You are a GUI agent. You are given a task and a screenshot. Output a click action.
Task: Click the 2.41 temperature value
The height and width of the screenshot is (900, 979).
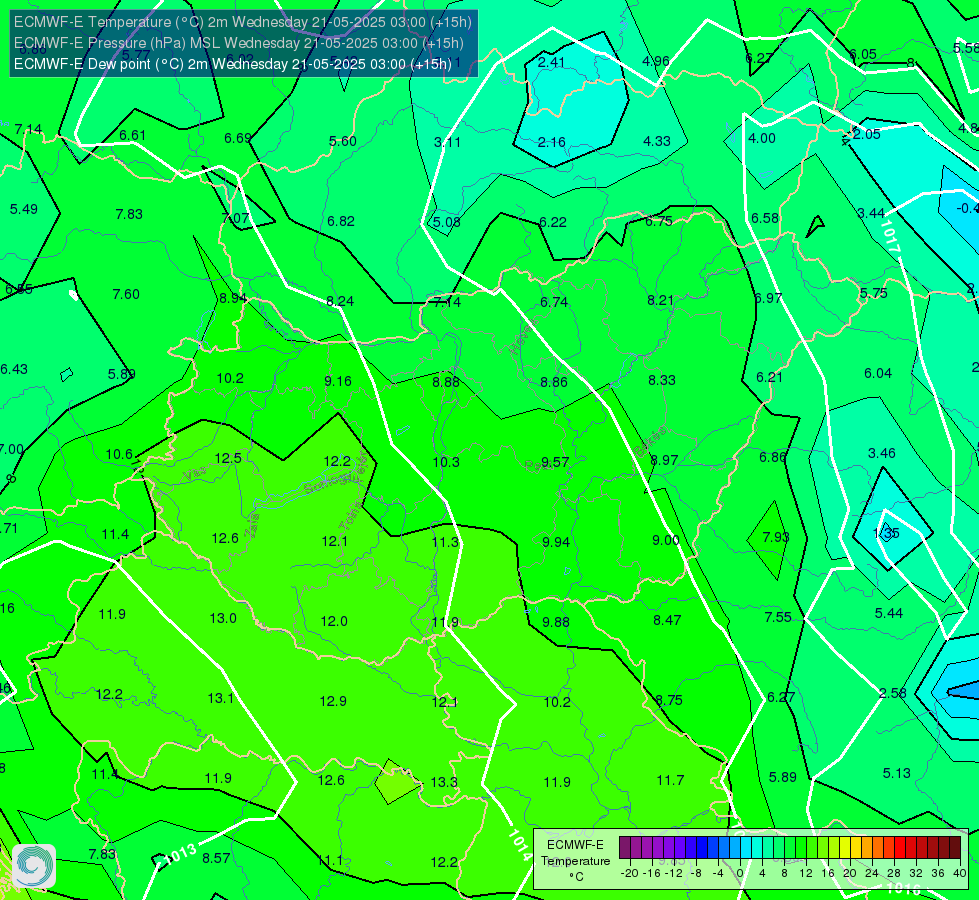tap(551, 62)
